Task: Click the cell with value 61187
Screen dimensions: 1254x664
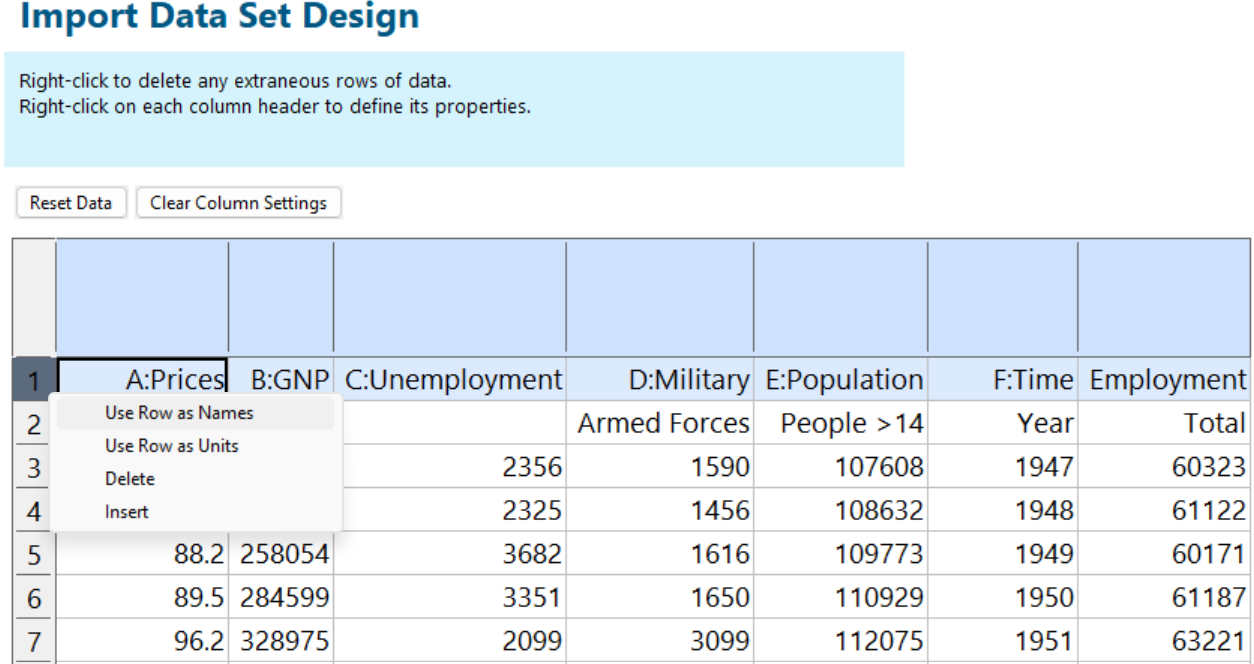Action: [x=1164, y=598]
